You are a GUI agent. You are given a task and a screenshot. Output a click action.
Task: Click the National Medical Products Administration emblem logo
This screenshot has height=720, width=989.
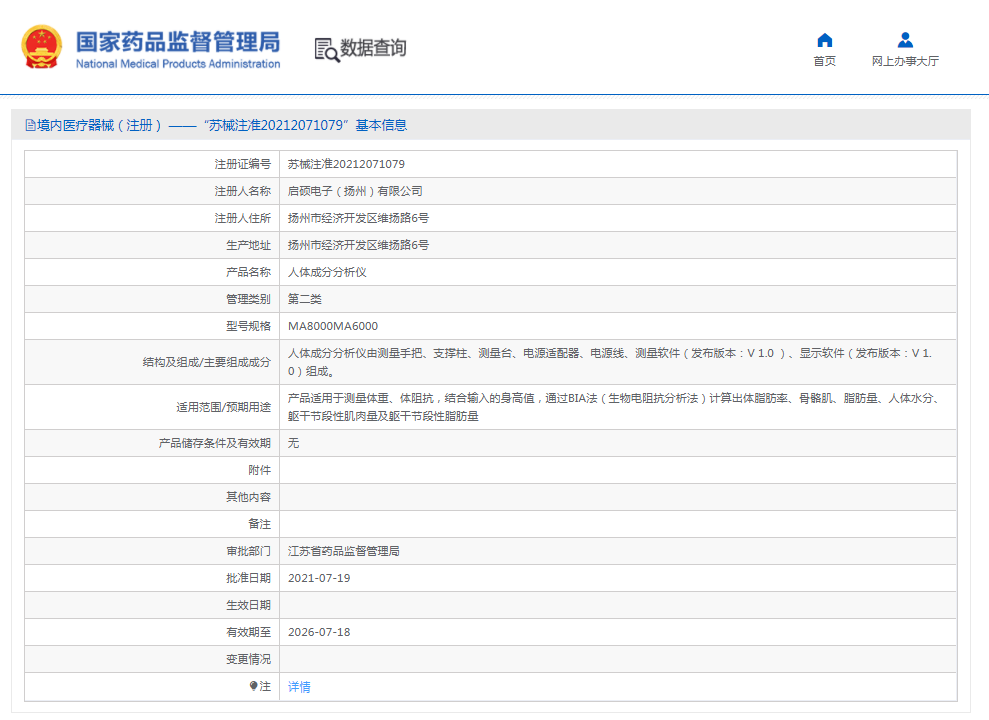[40, 44]
